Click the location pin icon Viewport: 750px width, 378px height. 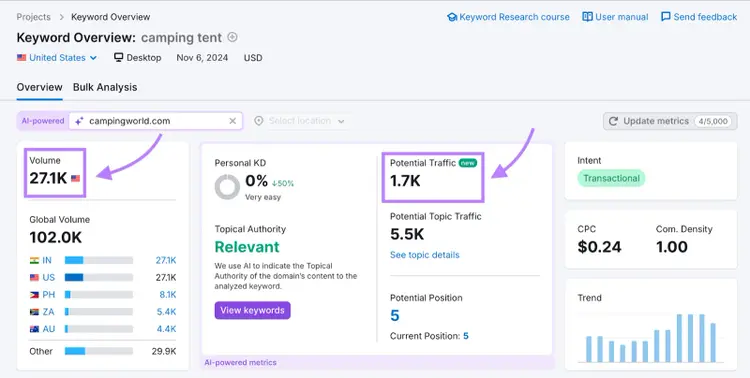click(x=259, y=121)
